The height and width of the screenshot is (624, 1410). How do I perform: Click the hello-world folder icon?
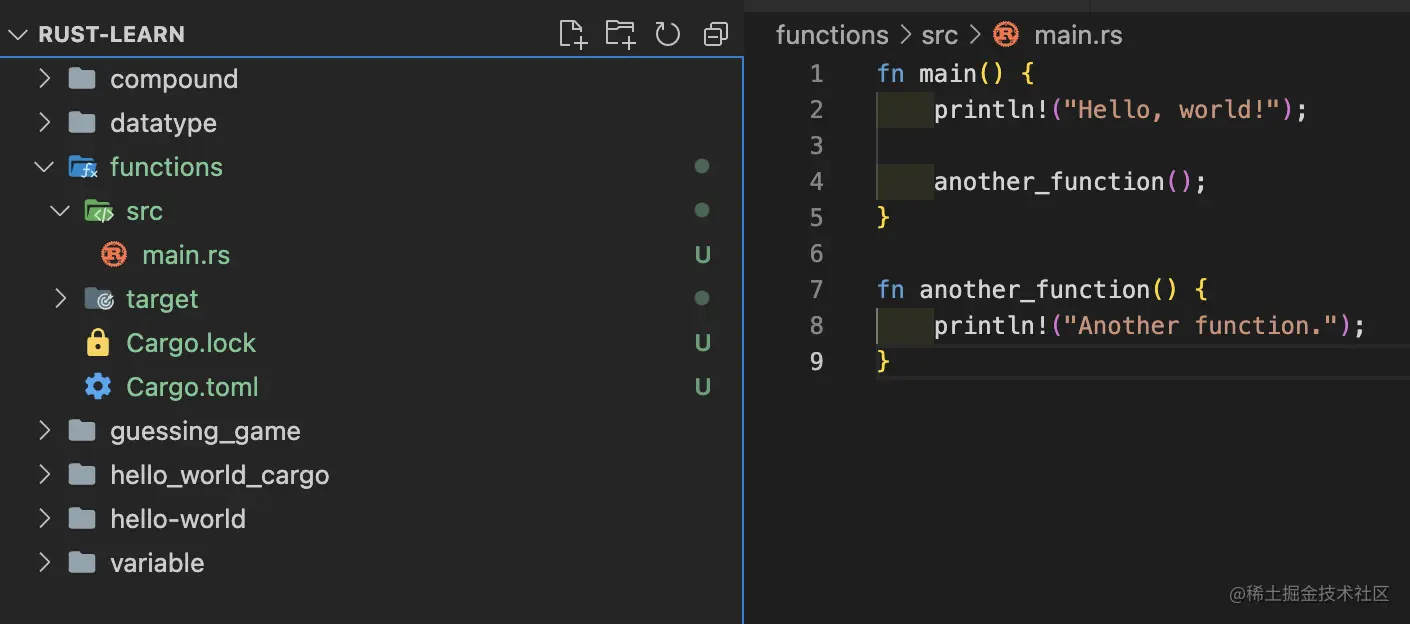point(82,518)
